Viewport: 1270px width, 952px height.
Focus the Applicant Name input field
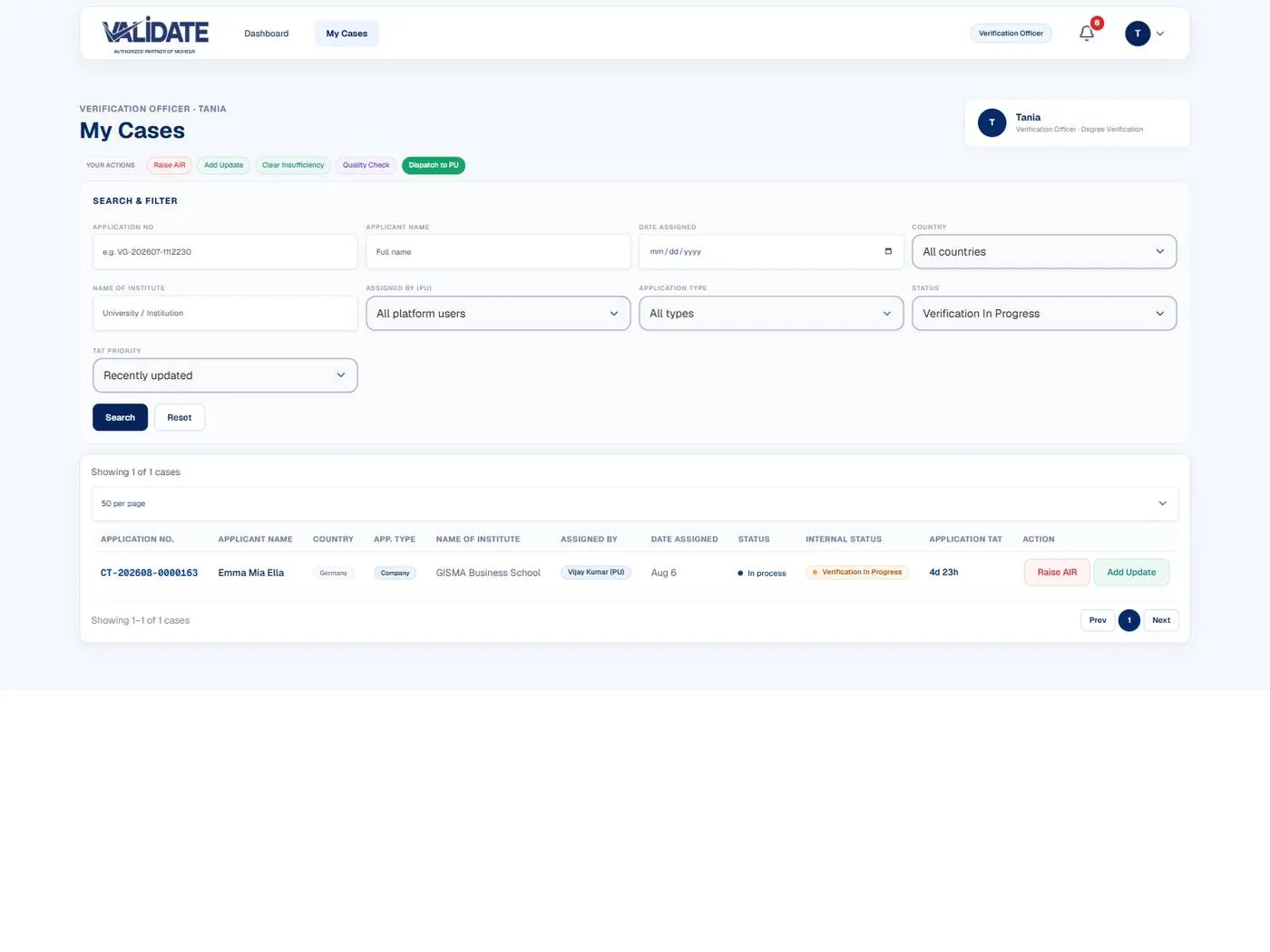click(x=498, y=252)
